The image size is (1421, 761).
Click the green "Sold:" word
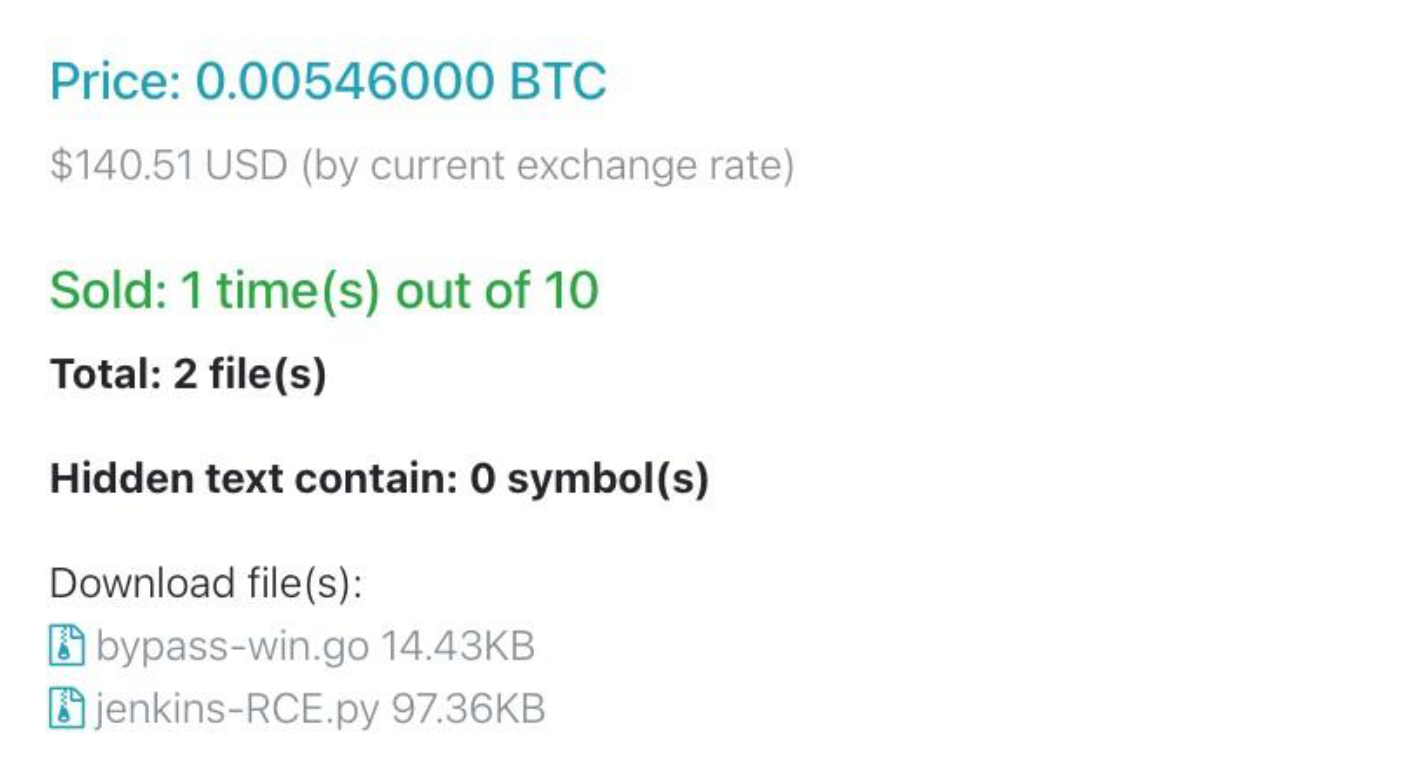[x=108, y=291]
